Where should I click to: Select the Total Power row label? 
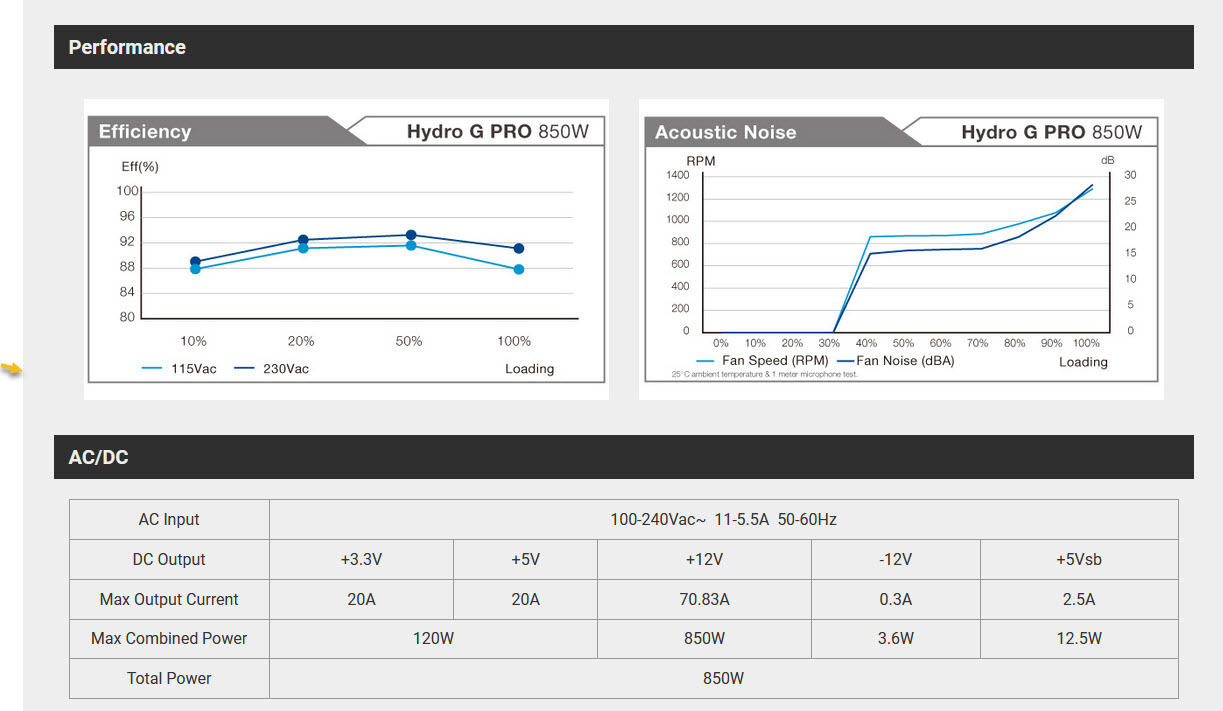pyautogui.click(x=169, y=678)
